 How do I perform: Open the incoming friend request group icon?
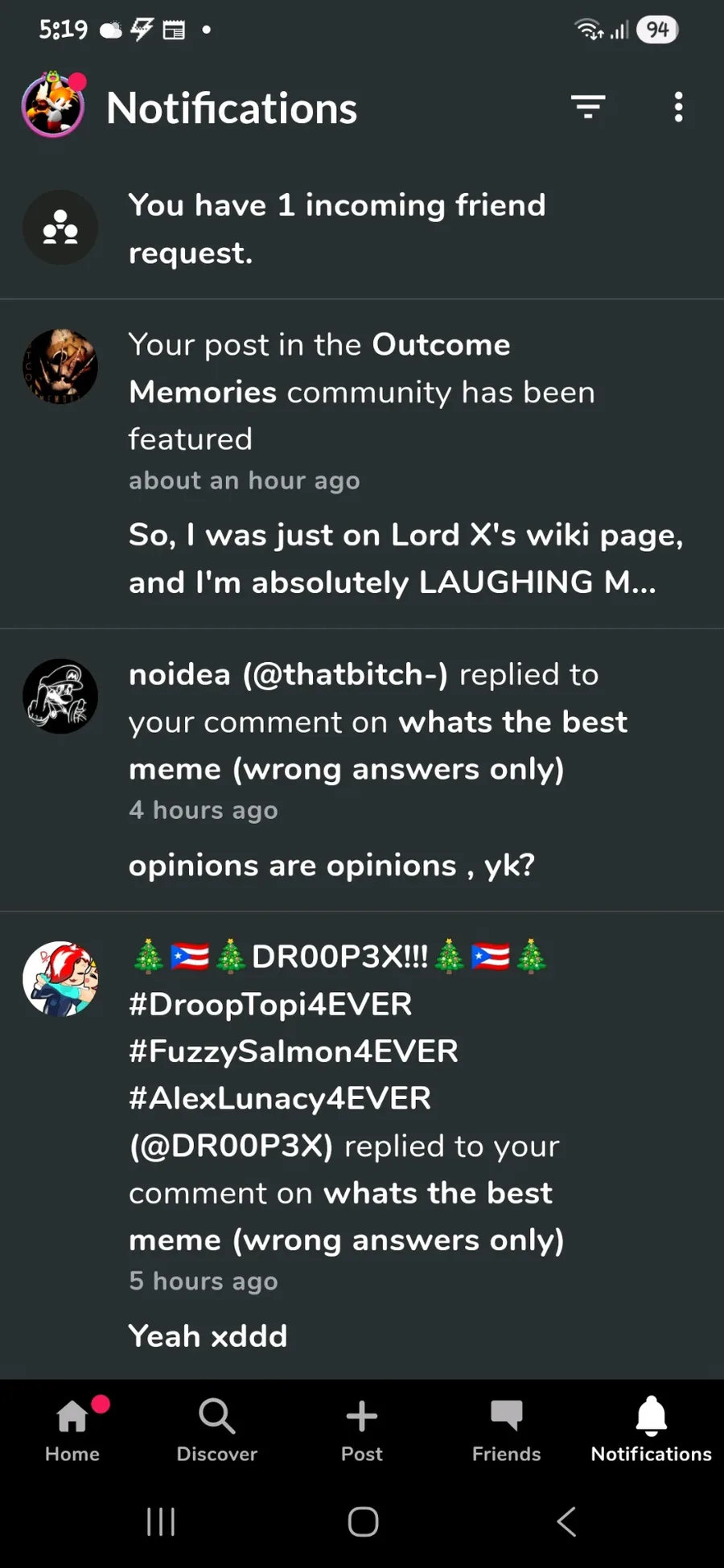[x=60, y=228]
